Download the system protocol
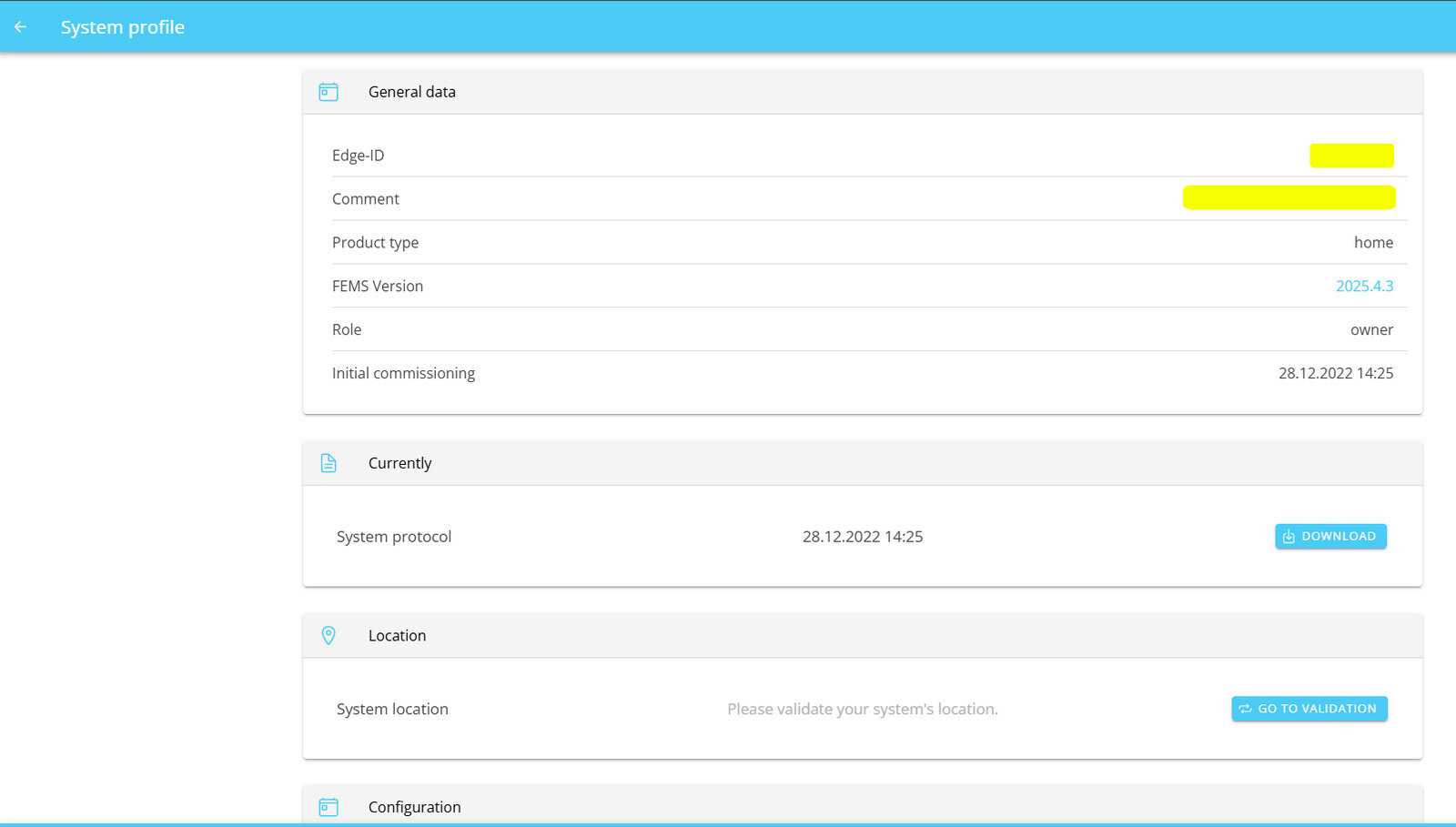Image resolution: width=1456 pixels, height=827 pixels. (x=1330, y=537)
